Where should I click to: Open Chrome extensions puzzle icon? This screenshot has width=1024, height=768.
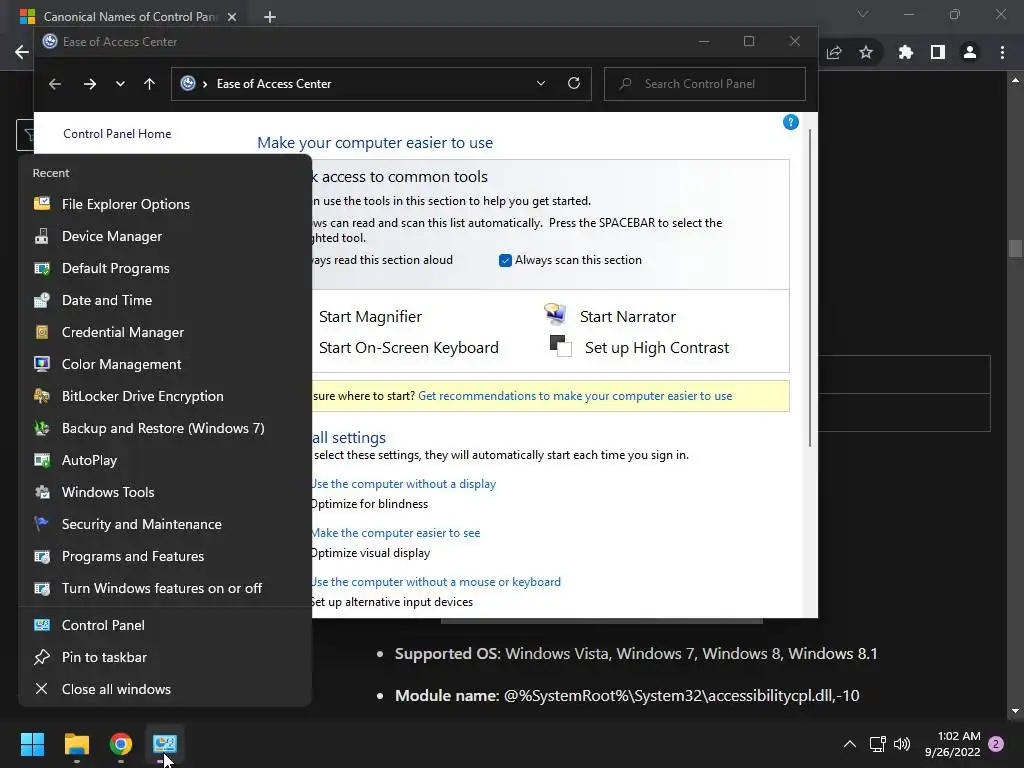905,52
